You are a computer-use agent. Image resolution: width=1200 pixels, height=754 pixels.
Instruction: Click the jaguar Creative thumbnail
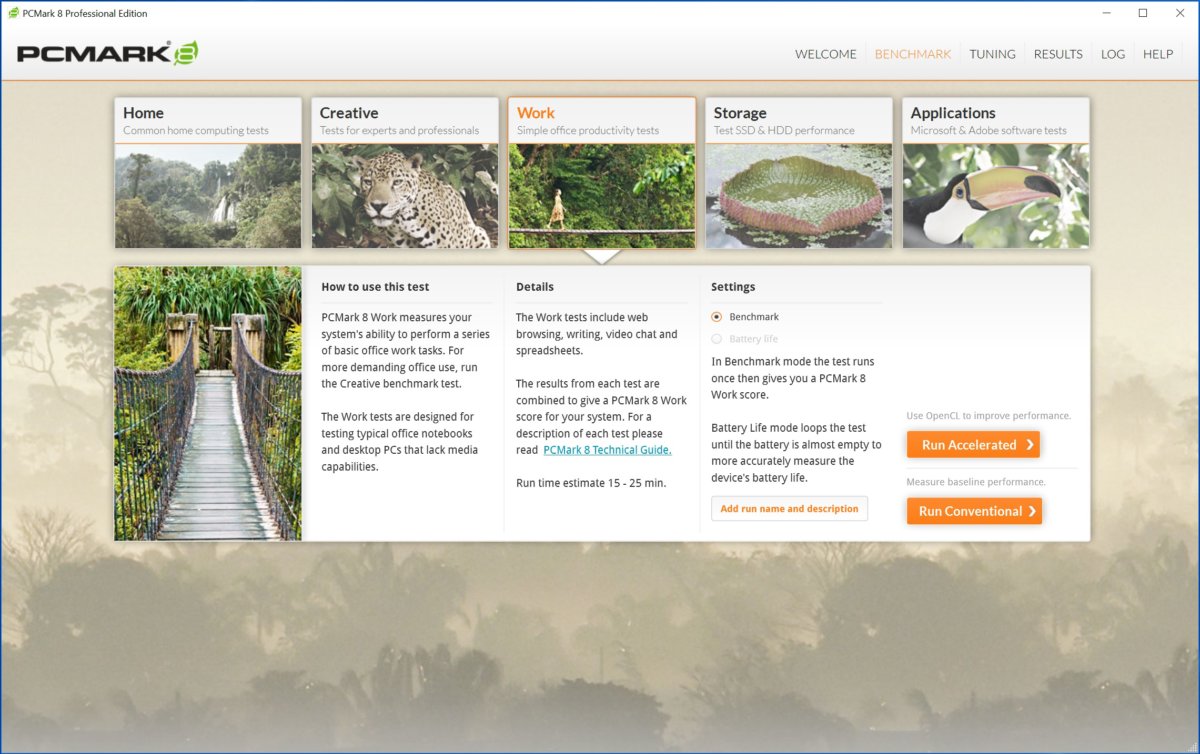pyautogui.click(x=405, y=196)
